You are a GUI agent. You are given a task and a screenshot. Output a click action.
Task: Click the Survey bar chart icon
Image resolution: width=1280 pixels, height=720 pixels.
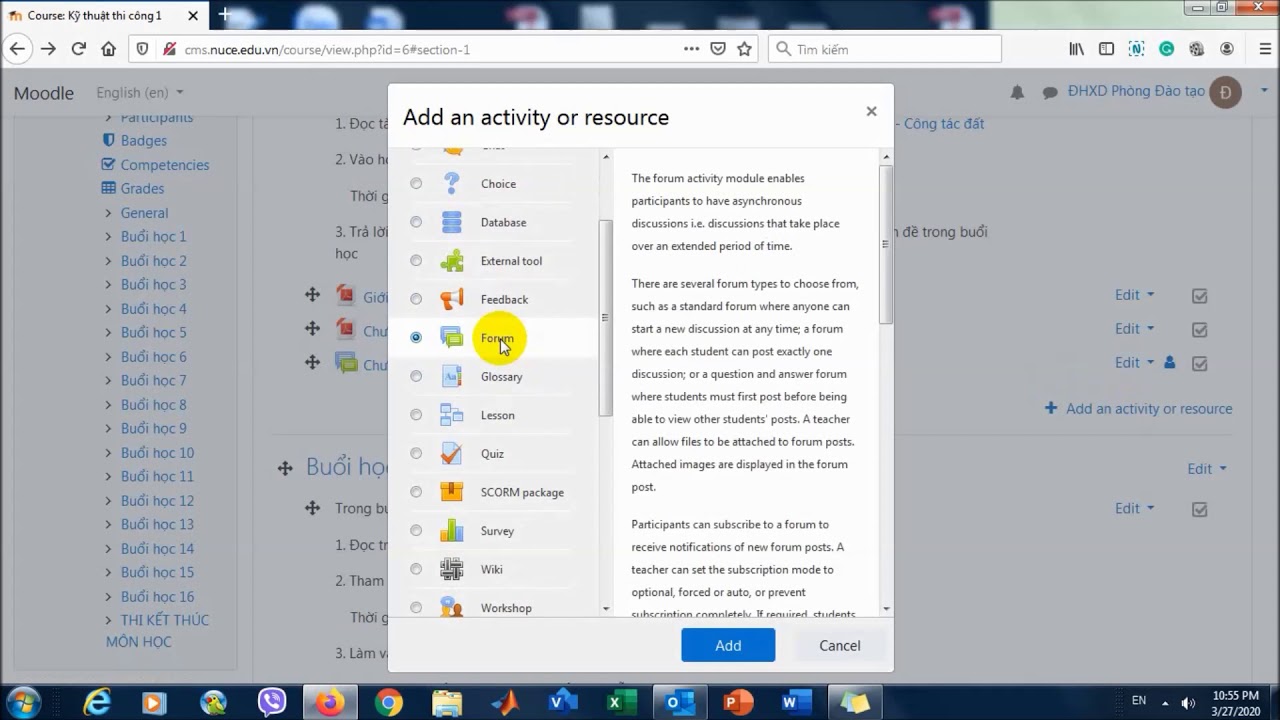(x=452, y=530)
